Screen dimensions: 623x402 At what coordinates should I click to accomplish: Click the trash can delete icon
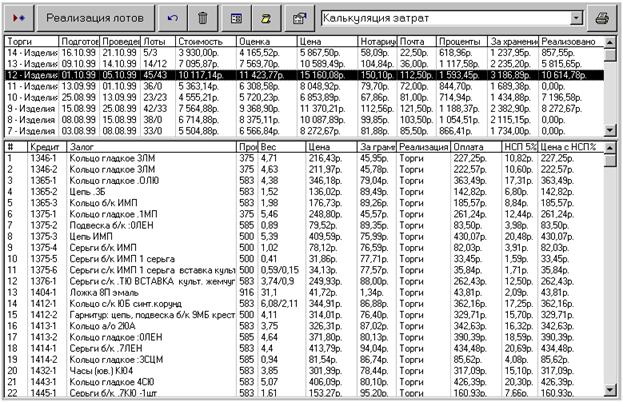[203, 18]
